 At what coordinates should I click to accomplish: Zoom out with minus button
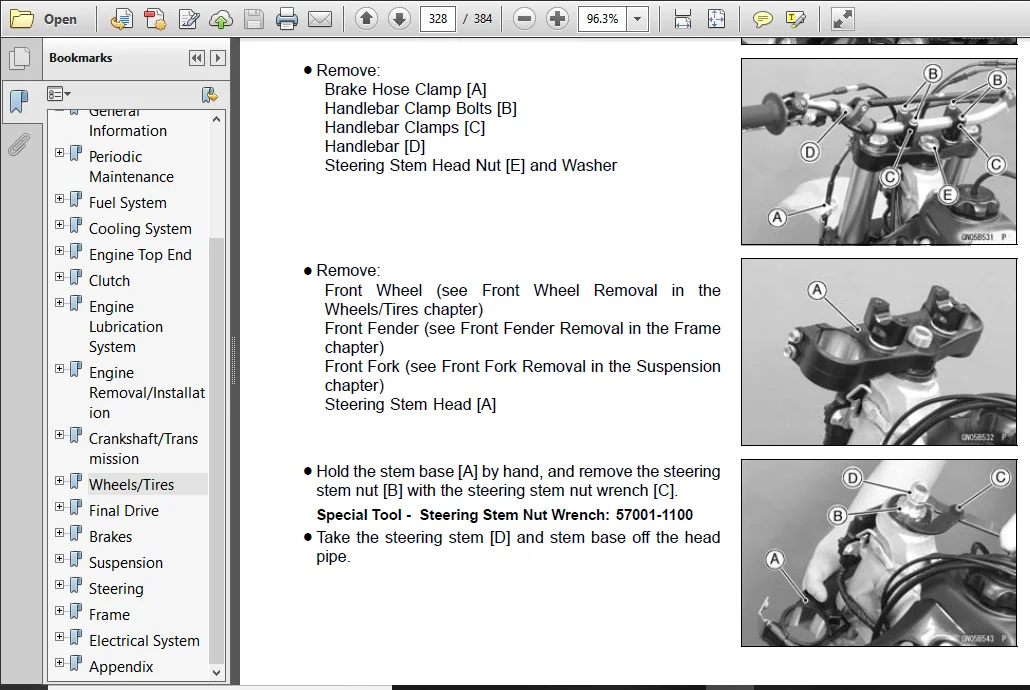[524, 18]
